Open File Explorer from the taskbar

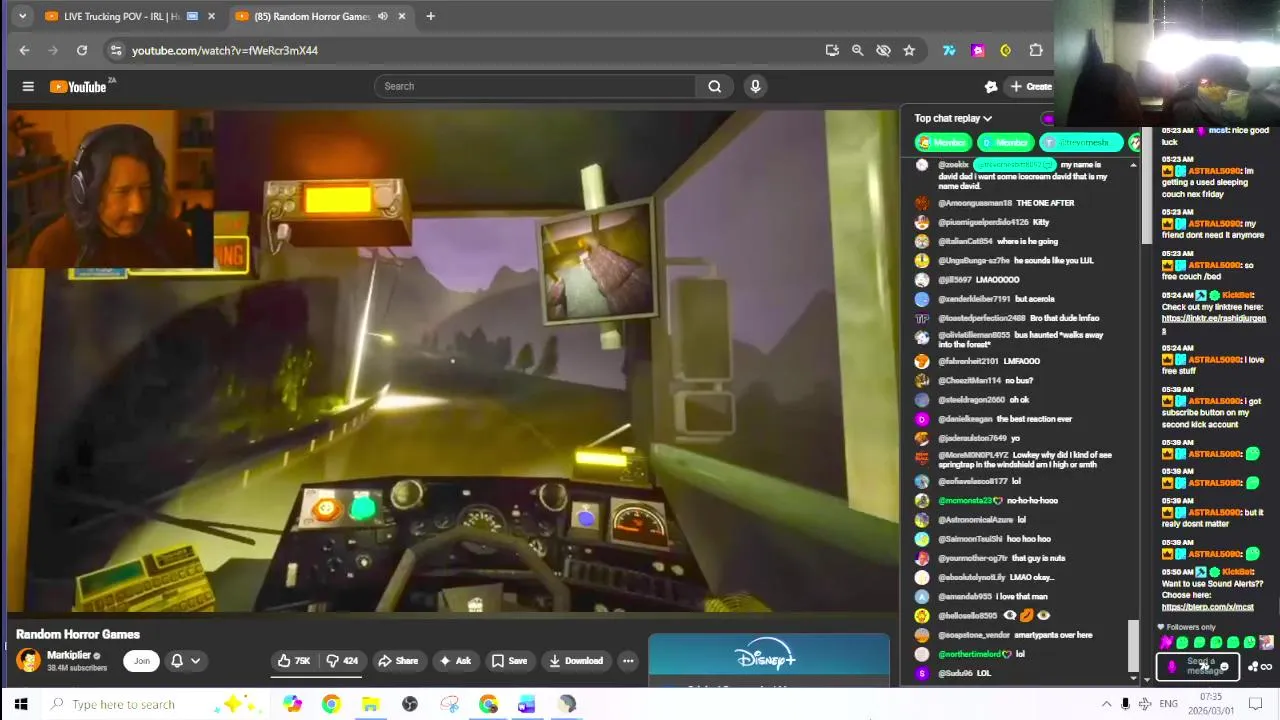coord(370,704)
